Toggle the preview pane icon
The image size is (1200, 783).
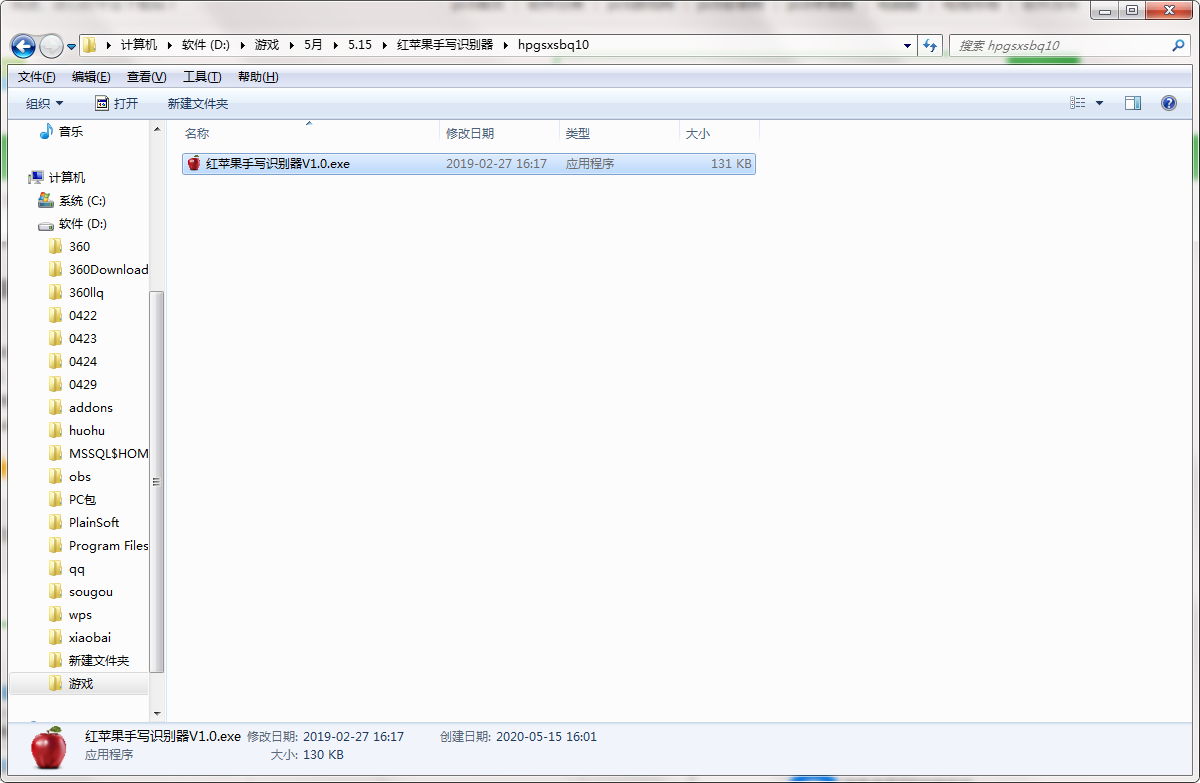tap(1133, 103)
